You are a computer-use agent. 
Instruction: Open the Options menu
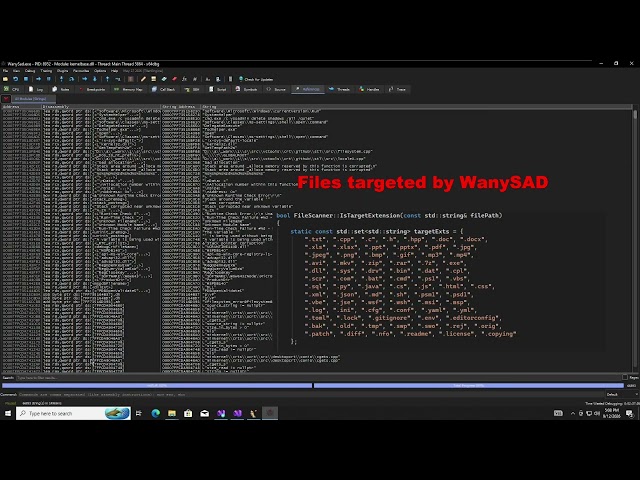100,71
